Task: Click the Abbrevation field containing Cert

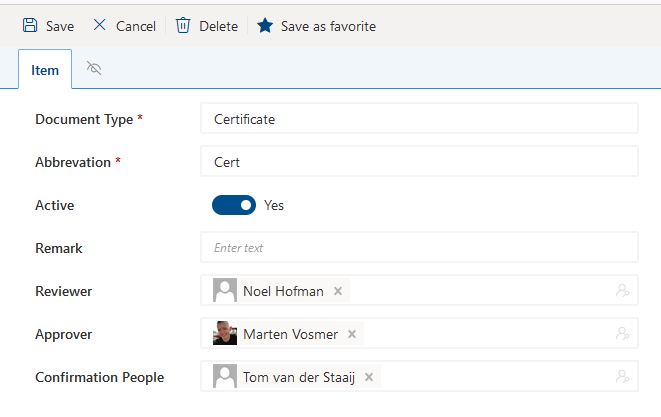Action: click(419, 161)
